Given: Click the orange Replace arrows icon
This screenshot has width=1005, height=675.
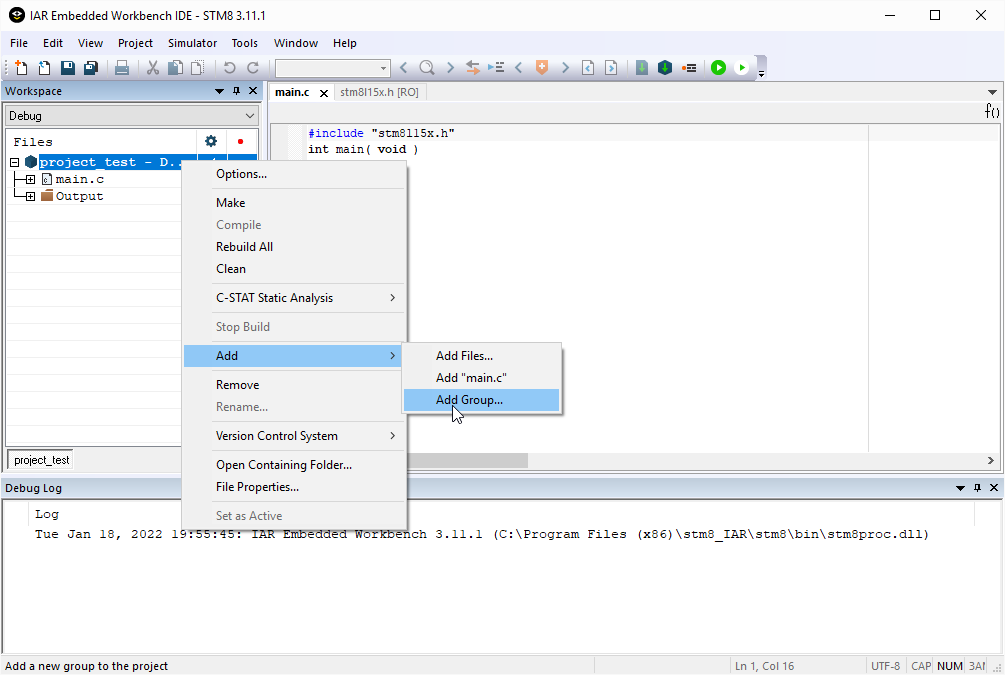Looking at the screenshot, I should pos(473,67).
